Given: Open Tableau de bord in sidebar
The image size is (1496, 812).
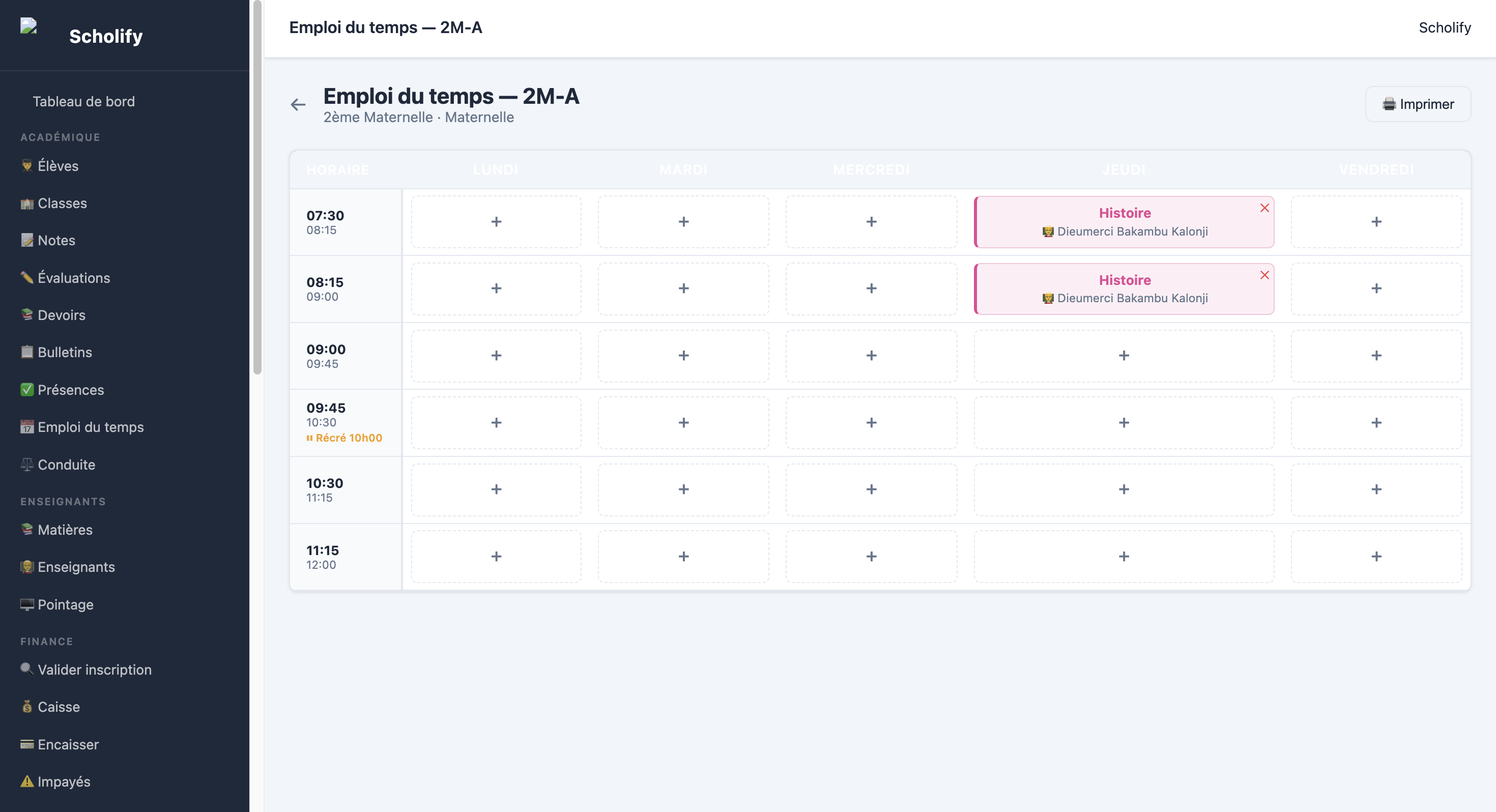Looking at the screenshot, I should (x=83, y=101).
